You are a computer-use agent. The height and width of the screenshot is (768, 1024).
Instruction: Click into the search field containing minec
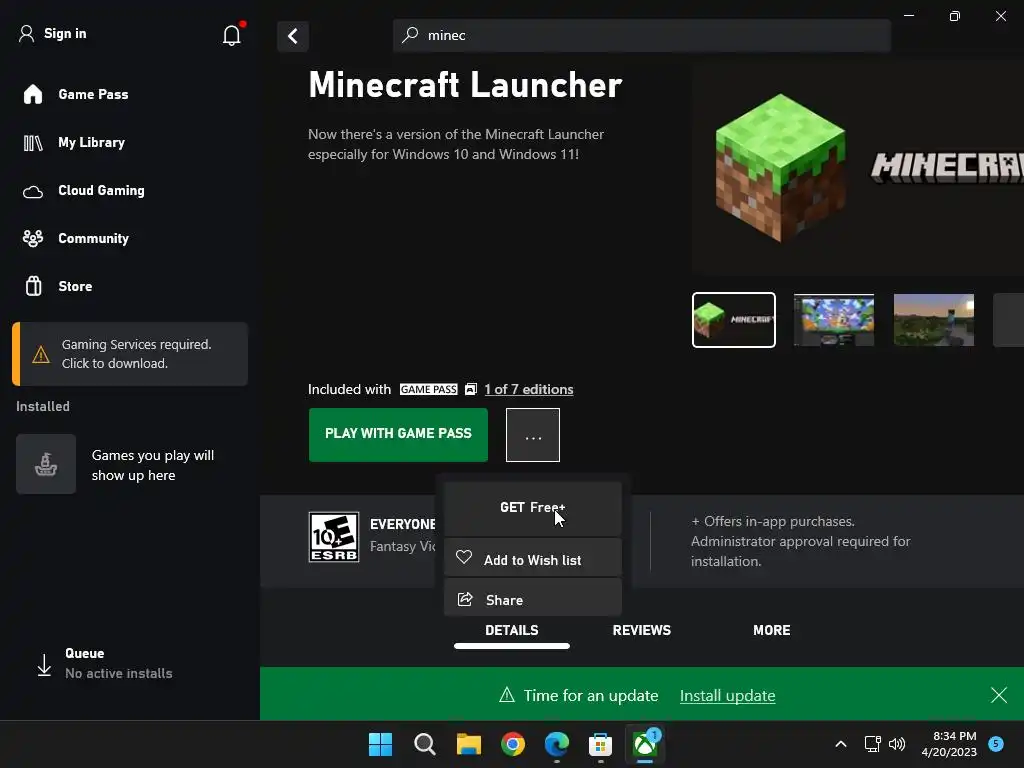[642, 35]
